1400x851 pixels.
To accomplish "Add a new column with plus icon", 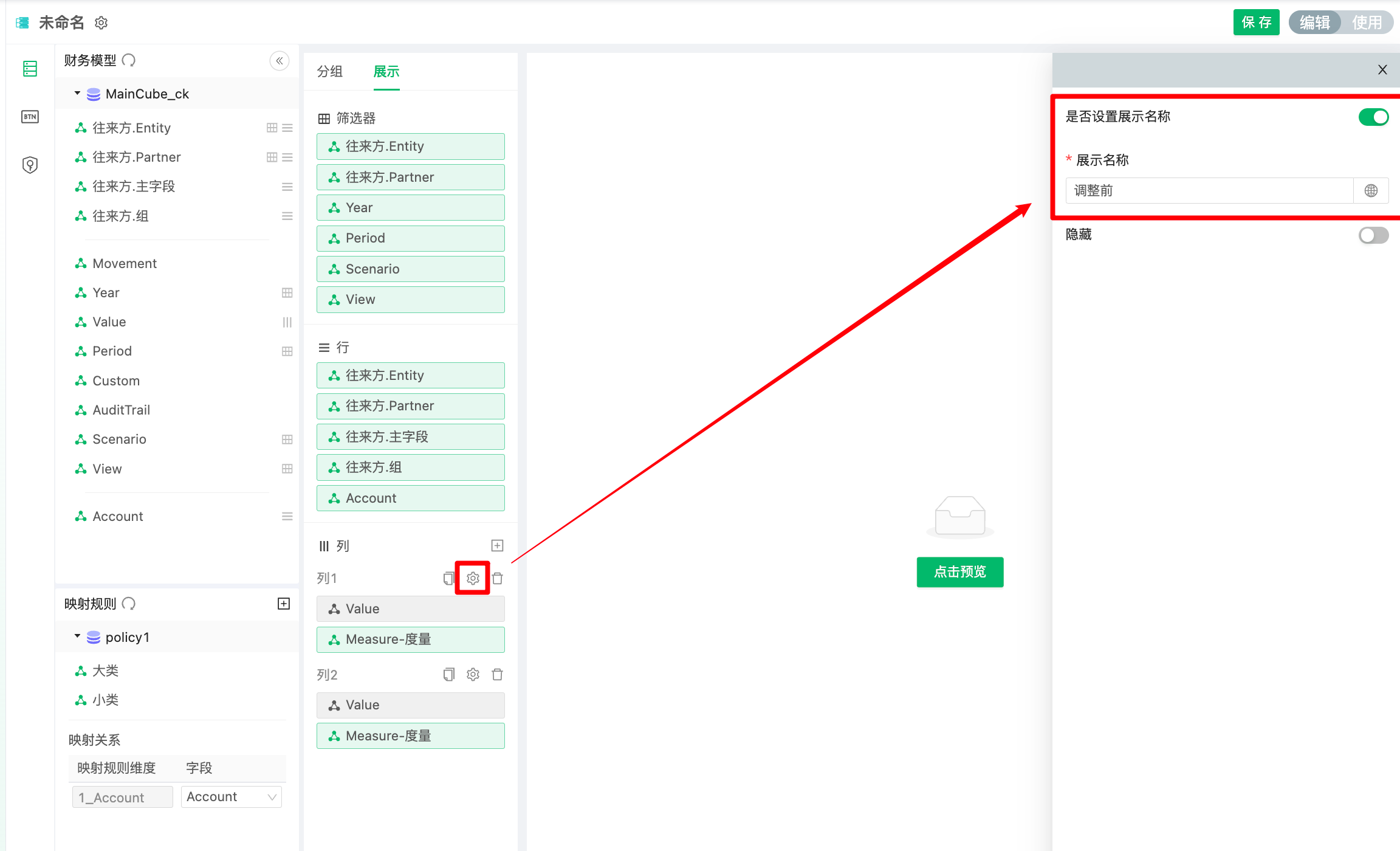I will pos(497,545).
